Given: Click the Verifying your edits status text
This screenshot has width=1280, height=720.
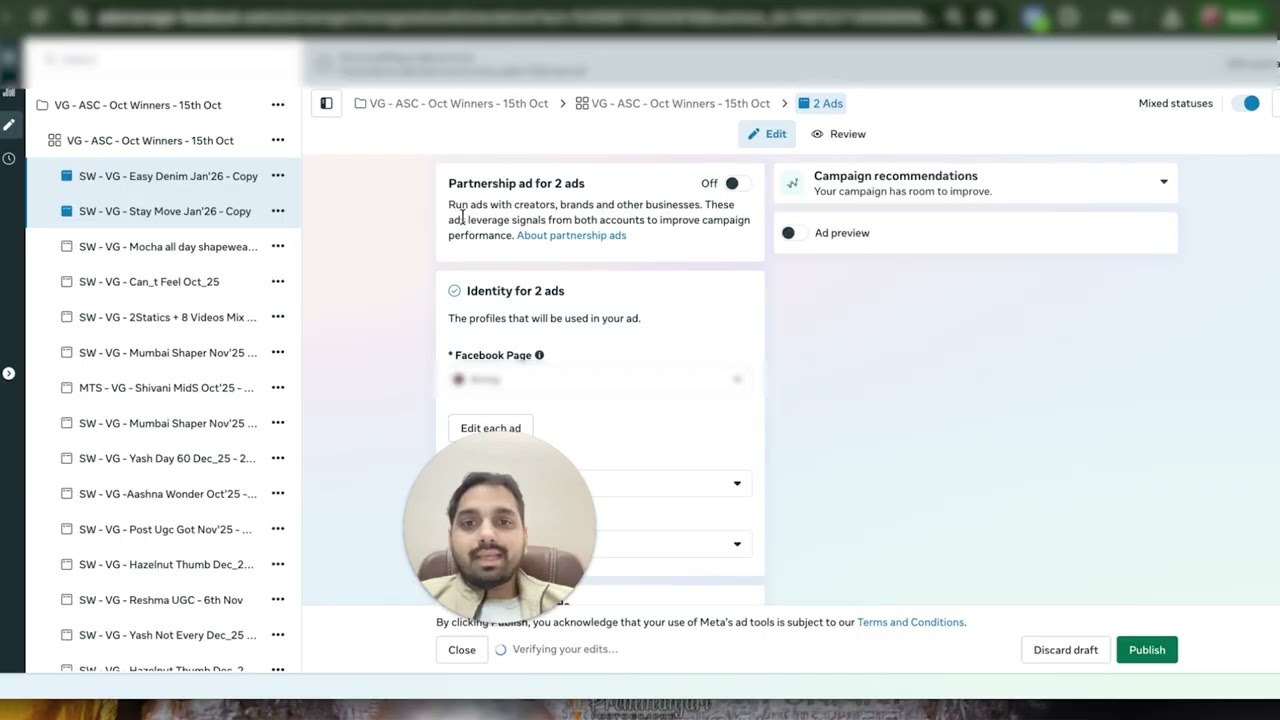Looking at the screenshot, I should pyautogui.click(x=565, y=650).
